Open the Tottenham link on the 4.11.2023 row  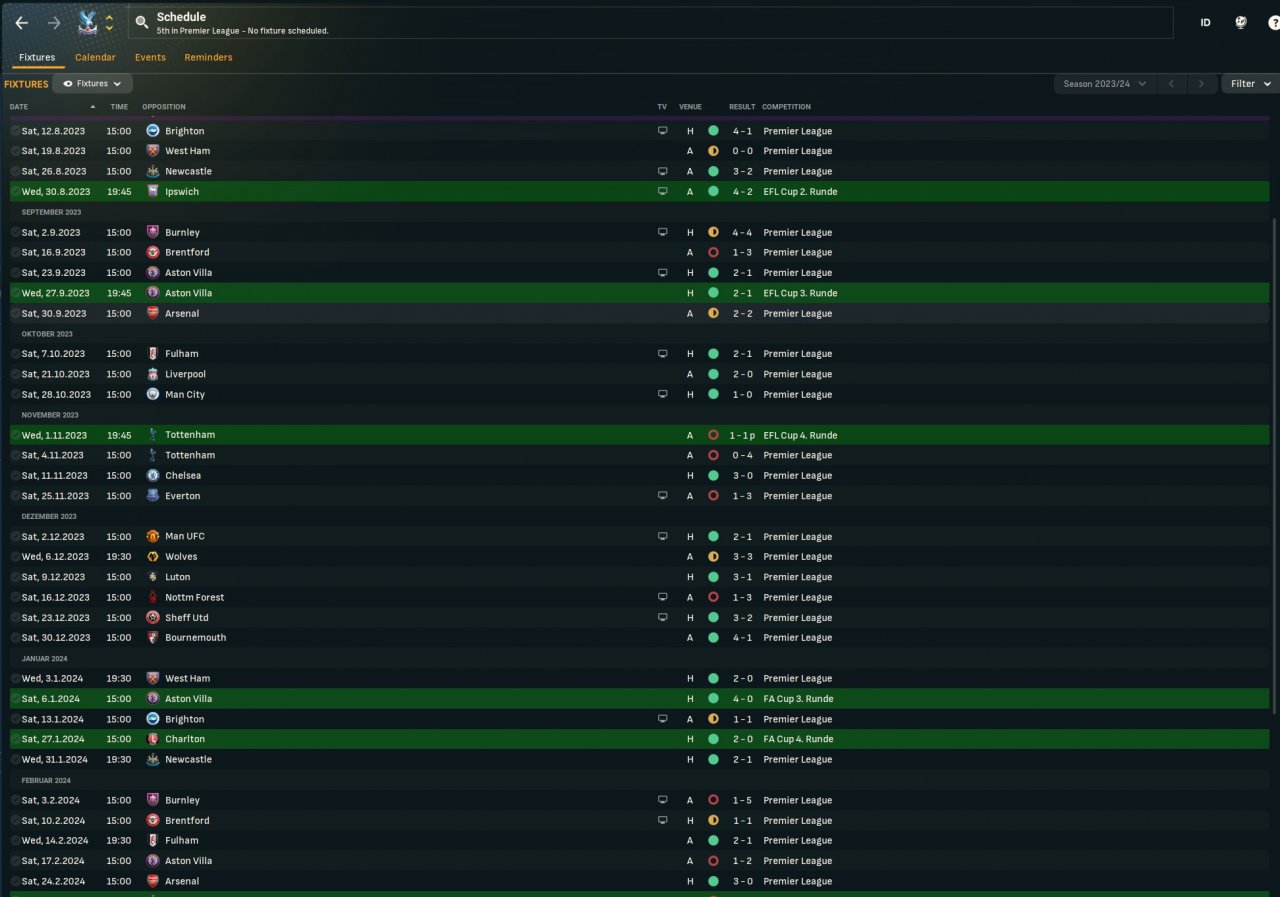190,456
